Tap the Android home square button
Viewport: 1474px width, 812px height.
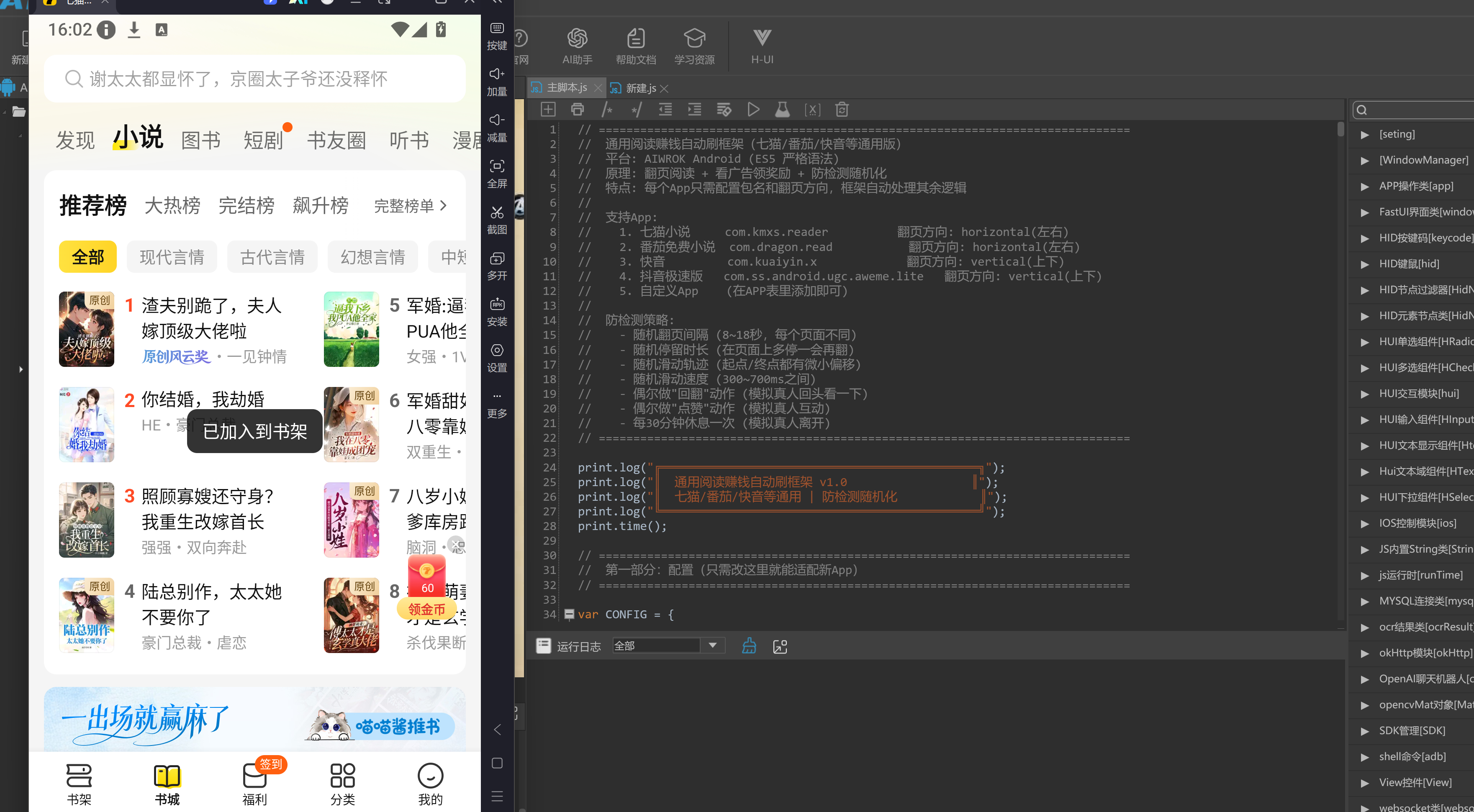tap(497, 763)
